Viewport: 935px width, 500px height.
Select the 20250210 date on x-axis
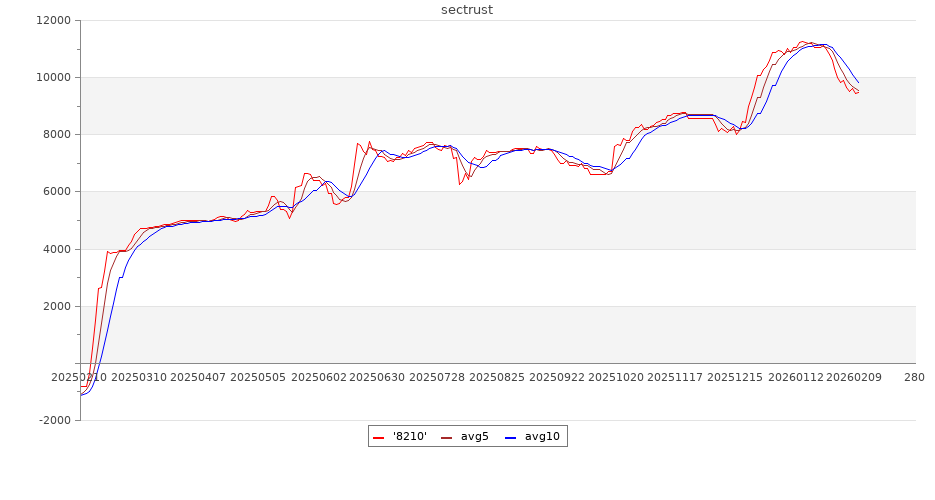point(80,377)
